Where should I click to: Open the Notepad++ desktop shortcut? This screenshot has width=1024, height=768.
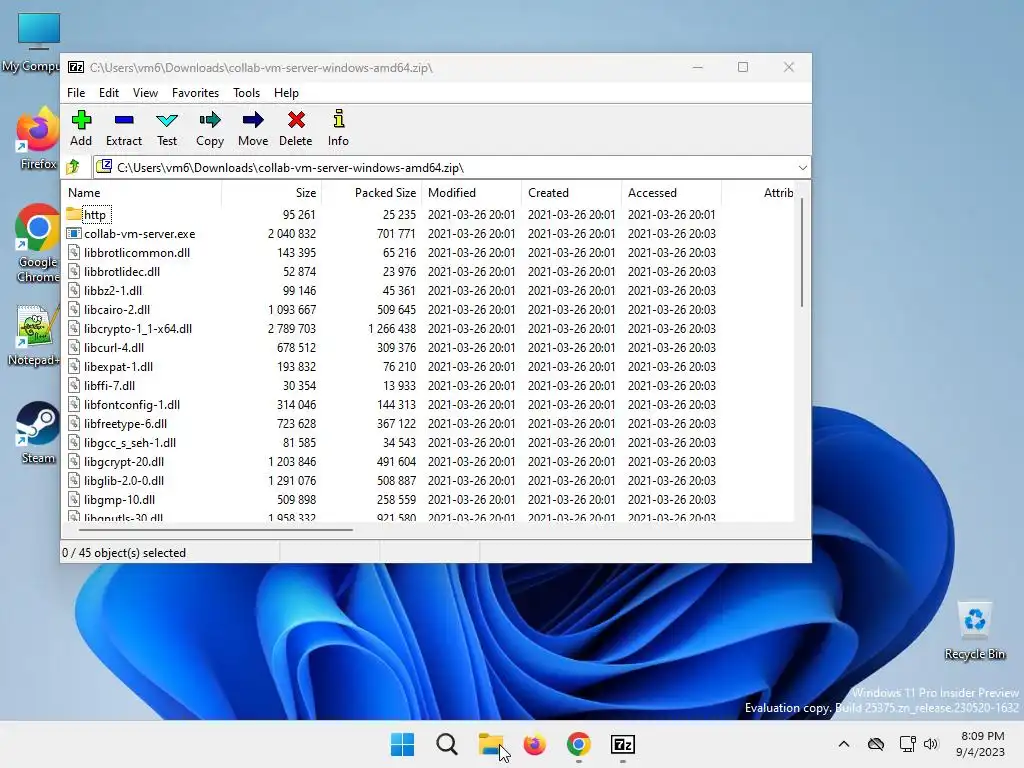click(34, 336)
